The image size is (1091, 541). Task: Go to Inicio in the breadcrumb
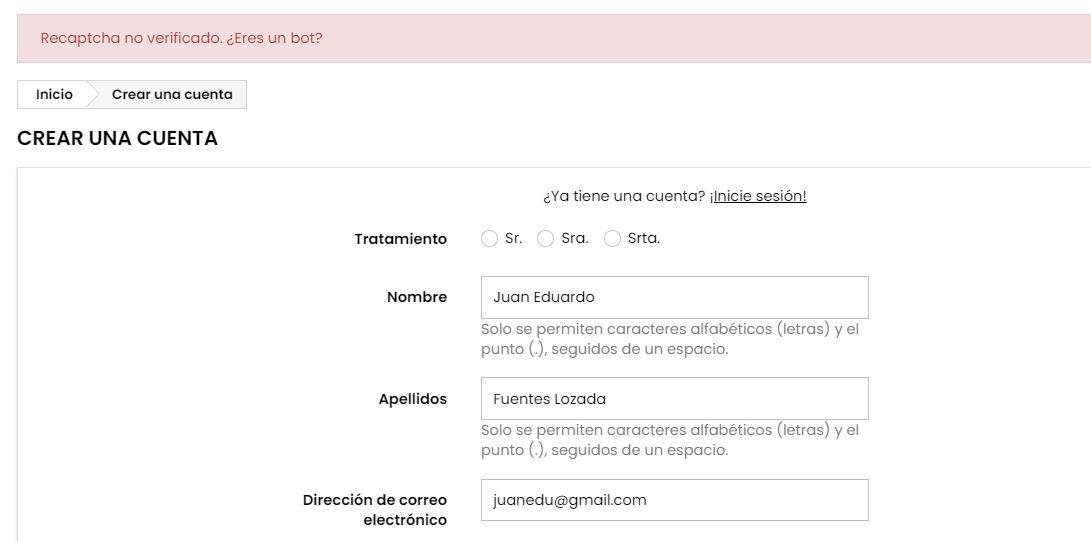coord(54,94)
